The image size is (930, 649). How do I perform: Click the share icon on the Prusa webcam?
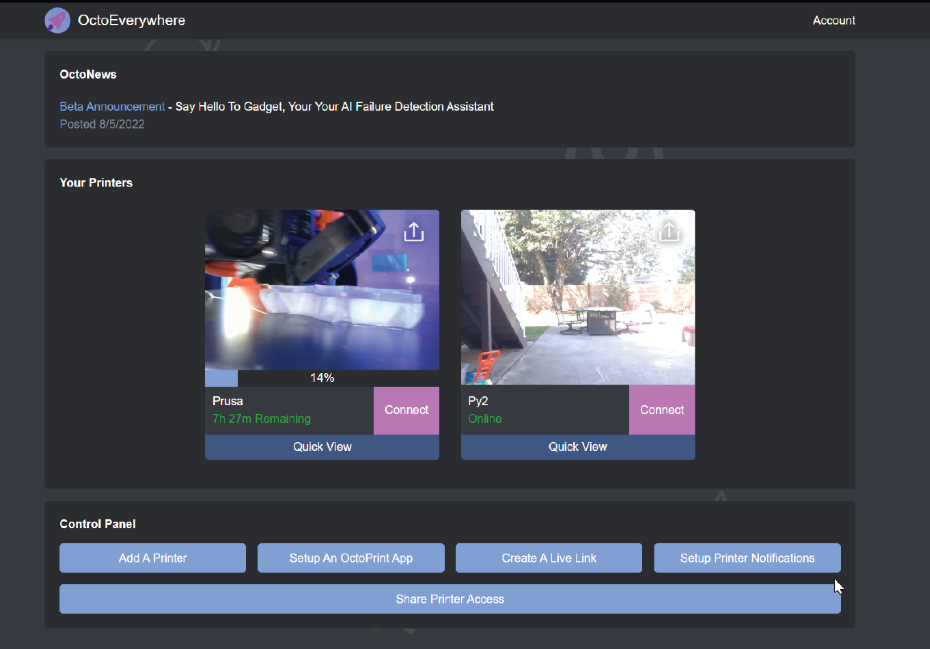pyautogui.click(x=414, y=232)
